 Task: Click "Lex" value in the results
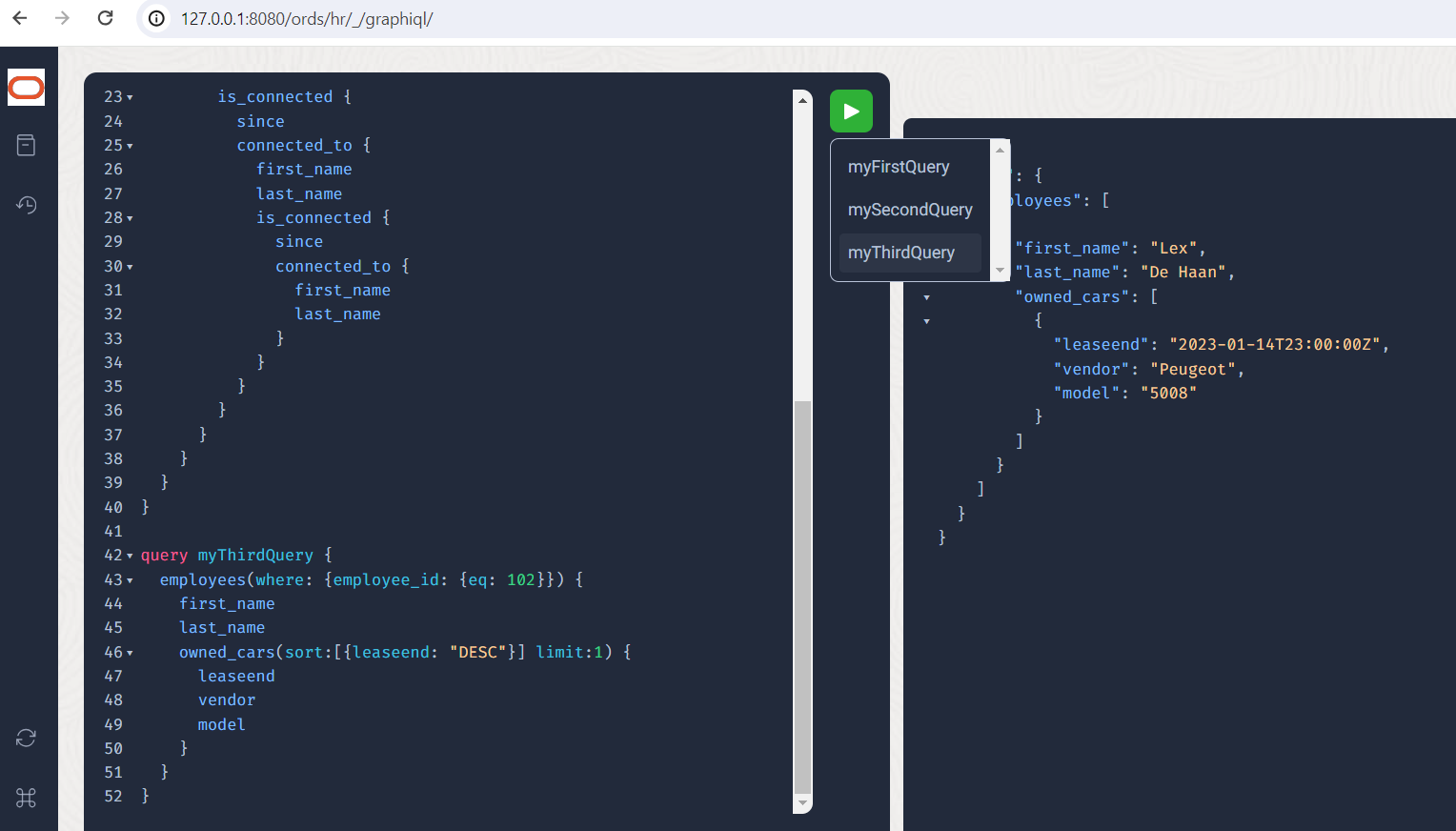pyautogui.click(x=1173, y=248)
